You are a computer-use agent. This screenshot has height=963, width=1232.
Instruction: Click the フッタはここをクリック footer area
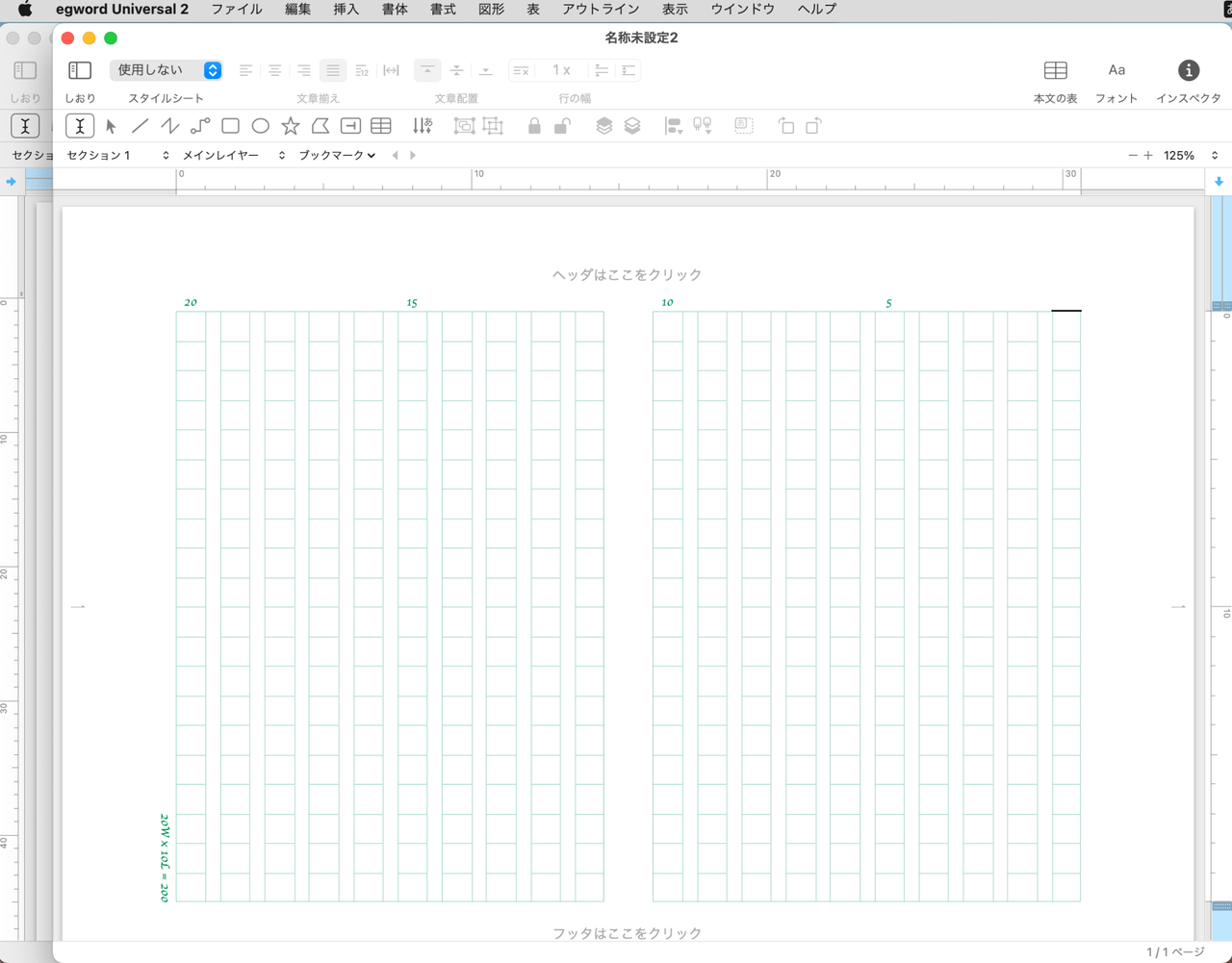pyautogui.click(x=628, y=933)
